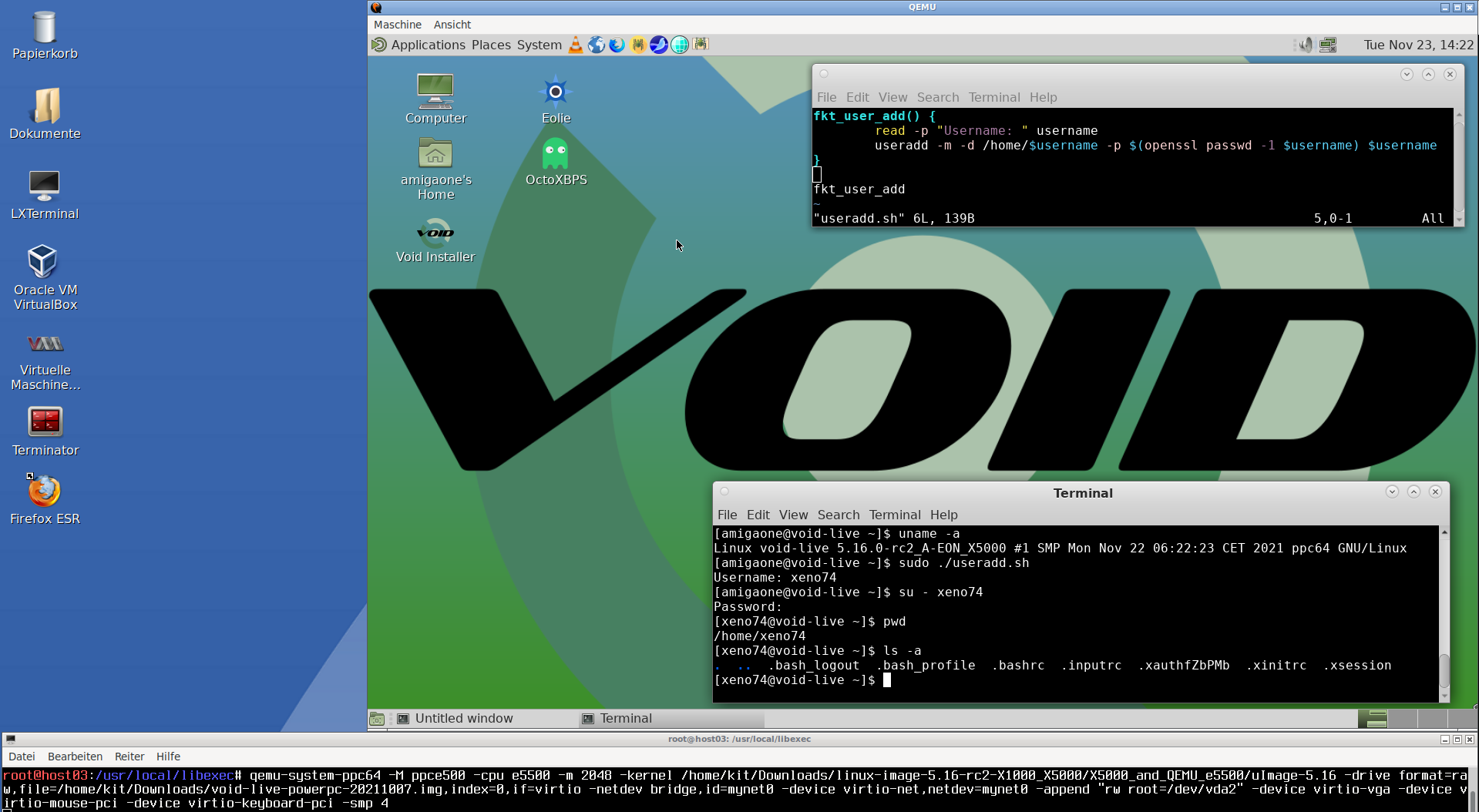Open amigaone's Home folder icon
The width and height of the screenshot is (1479, 812).
click(x=435, y=169)
